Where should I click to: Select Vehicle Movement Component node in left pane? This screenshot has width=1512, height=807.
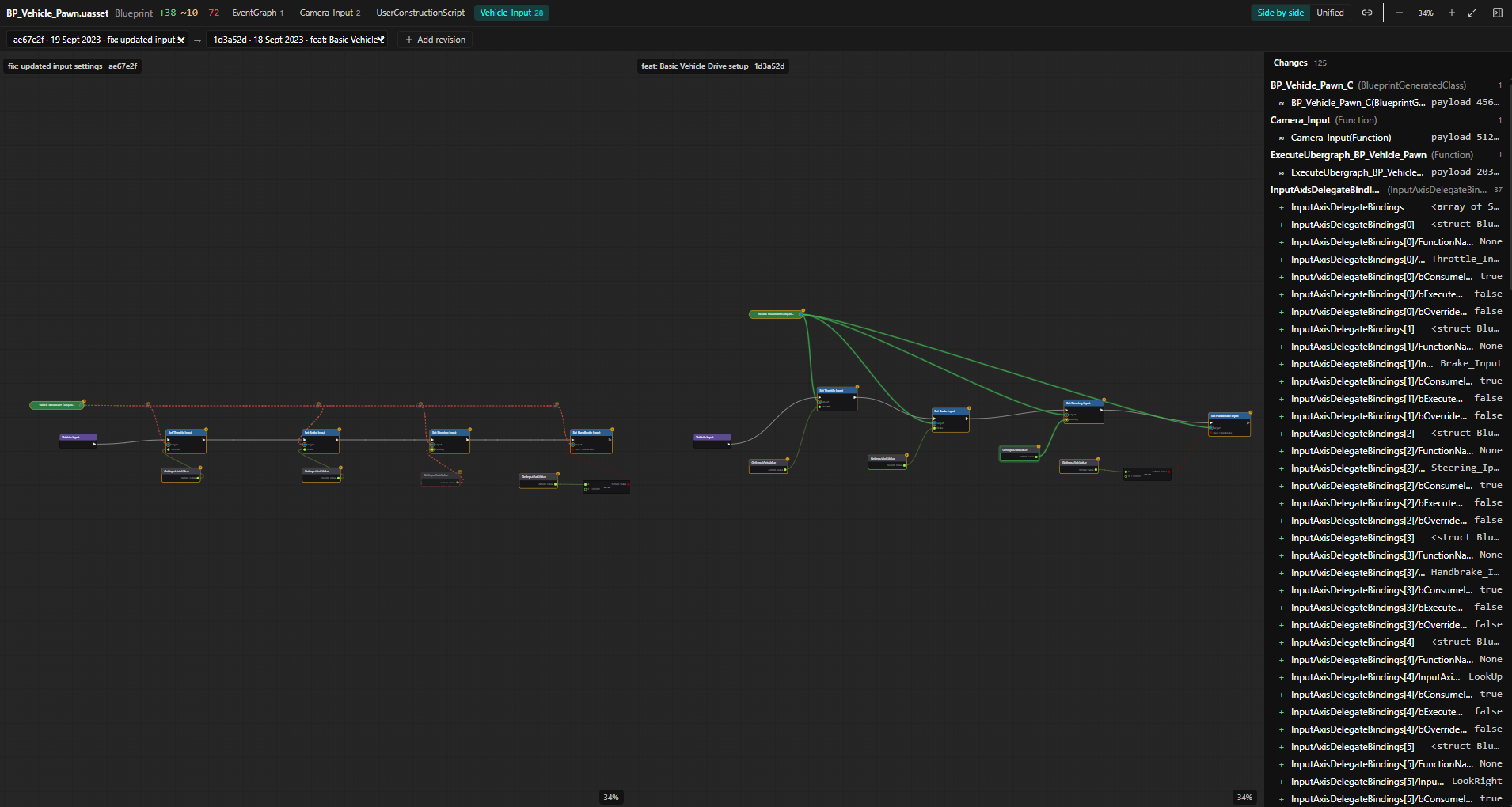57,405
